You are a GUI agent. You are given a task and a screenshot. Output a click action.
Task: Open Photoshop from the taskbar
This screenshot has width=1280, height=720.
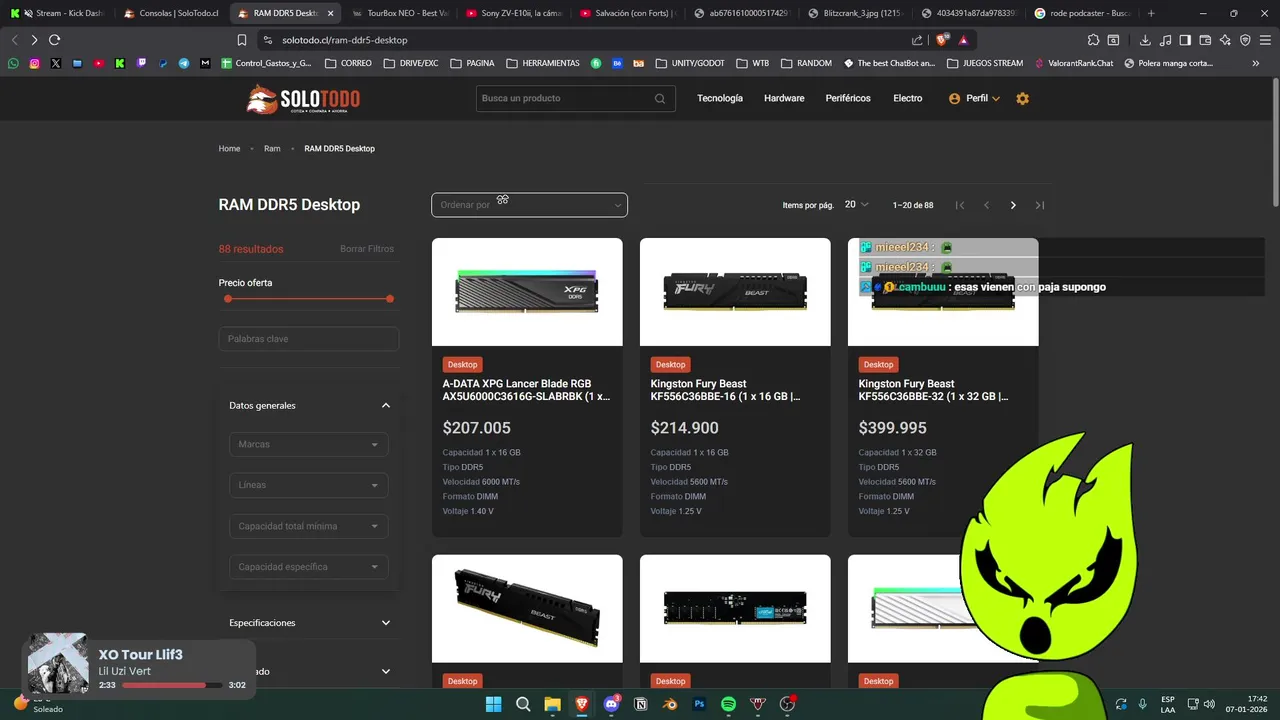pos(700,704)
